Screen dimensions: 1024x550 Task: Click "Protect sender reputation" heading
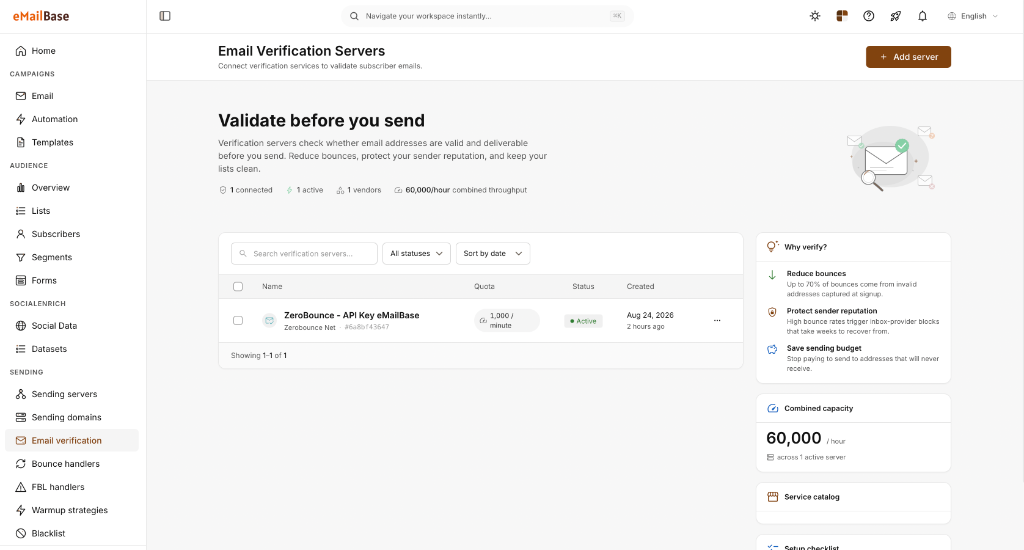click(832, 311)
